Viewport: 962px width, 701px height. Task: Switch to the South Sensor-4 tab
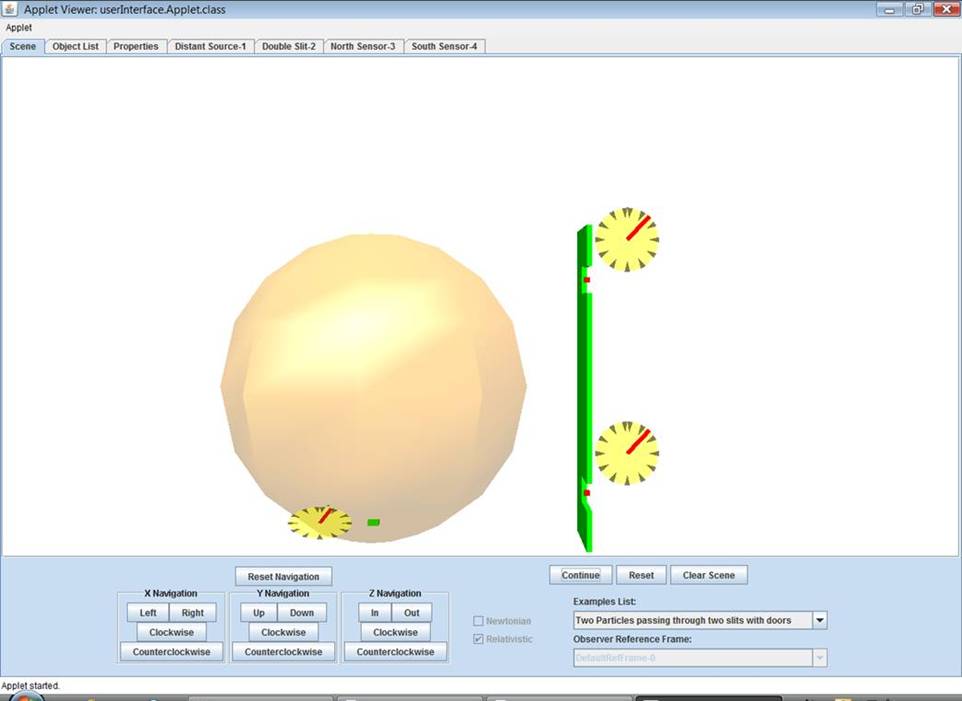[x=444, y=46]
